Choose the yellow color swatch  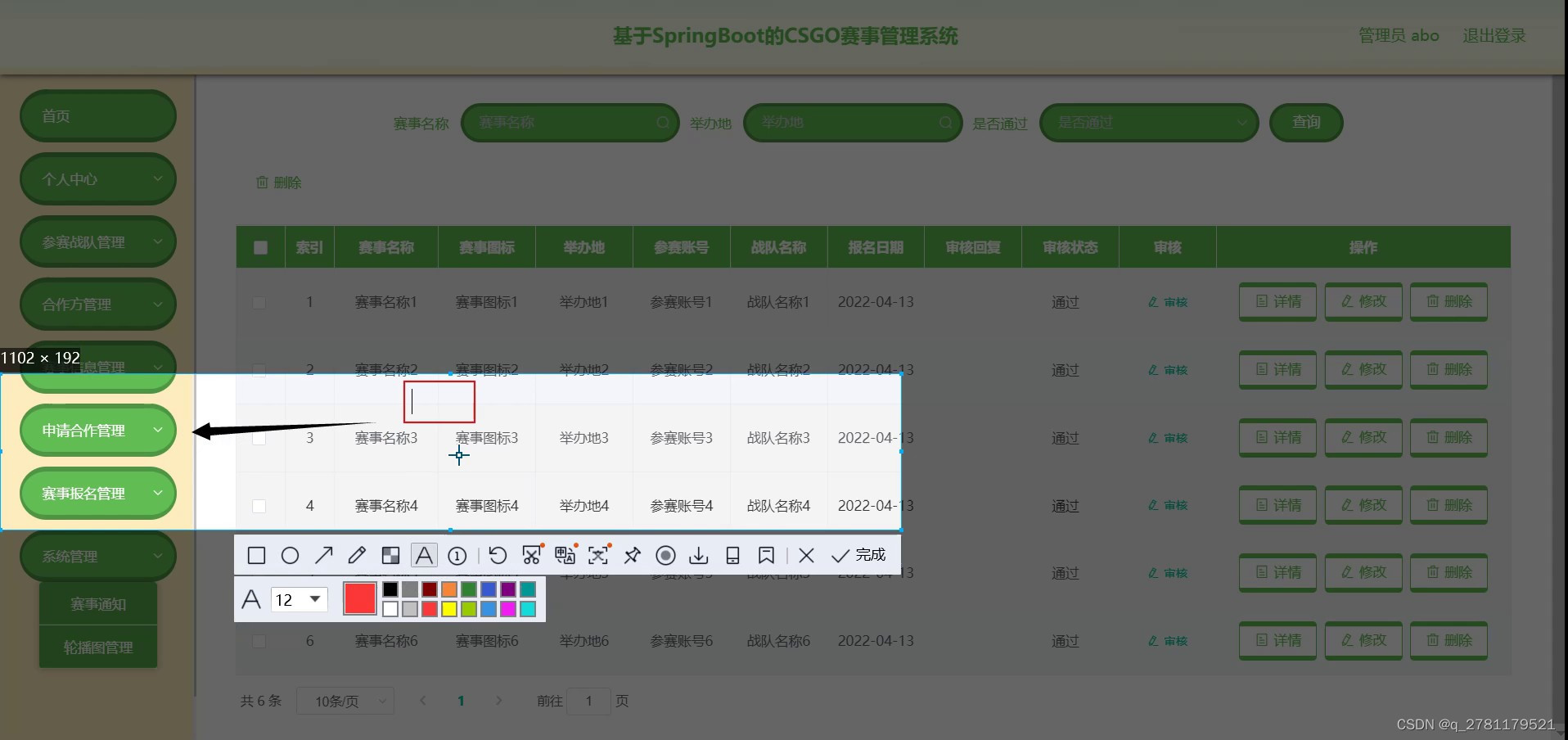[x=449, y=609]
